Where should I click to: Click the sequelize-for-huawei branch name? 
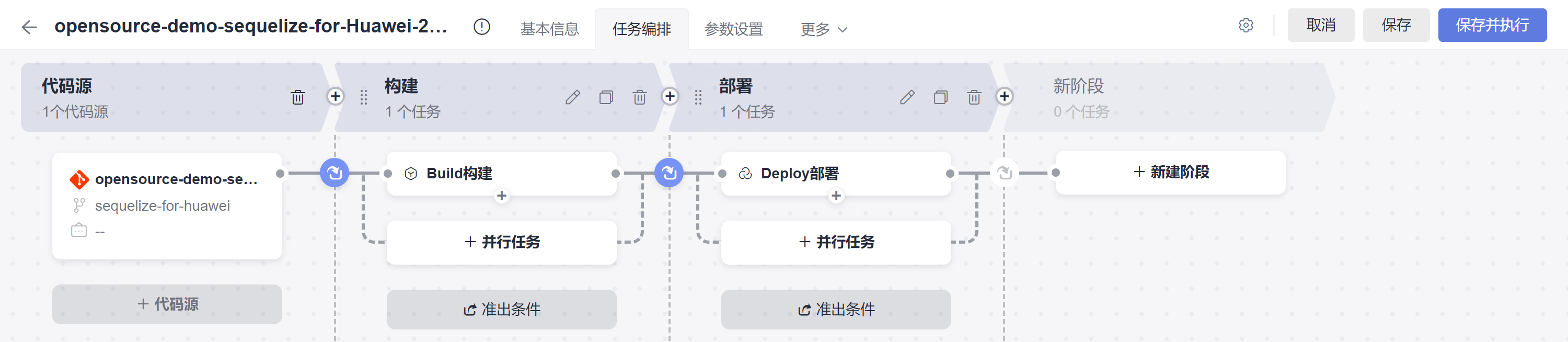pyautogui.click(x=163, y=206)
